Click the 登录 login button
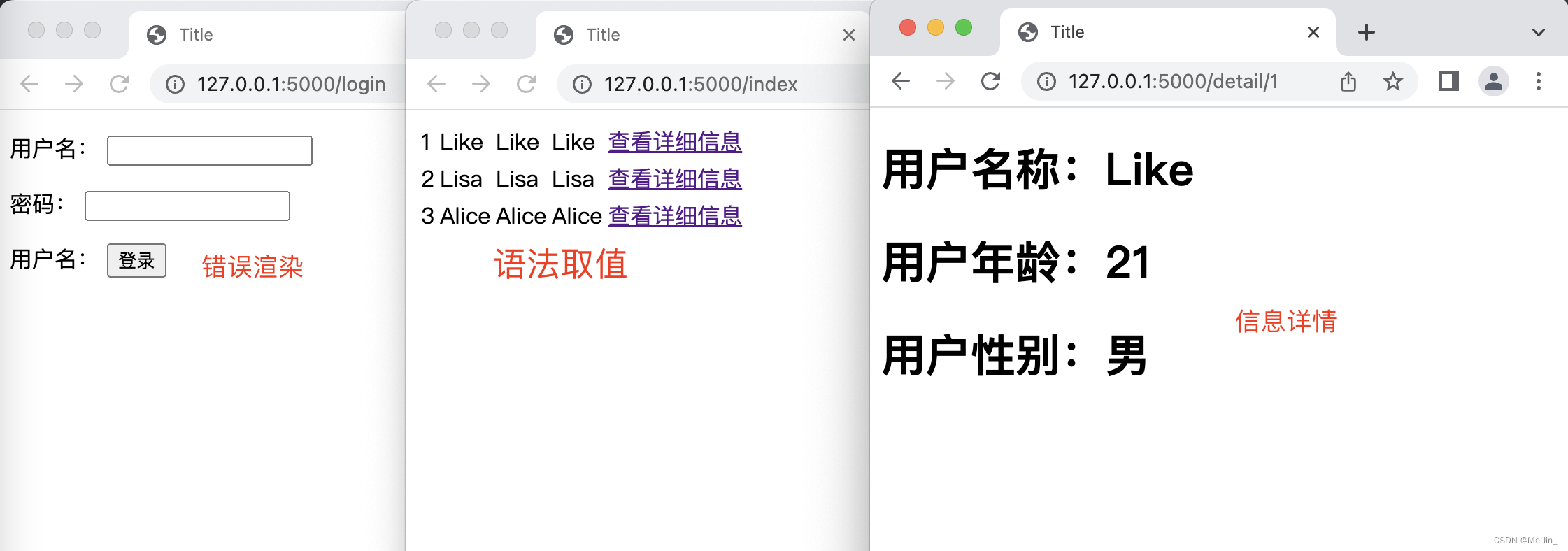 (136, 261)
